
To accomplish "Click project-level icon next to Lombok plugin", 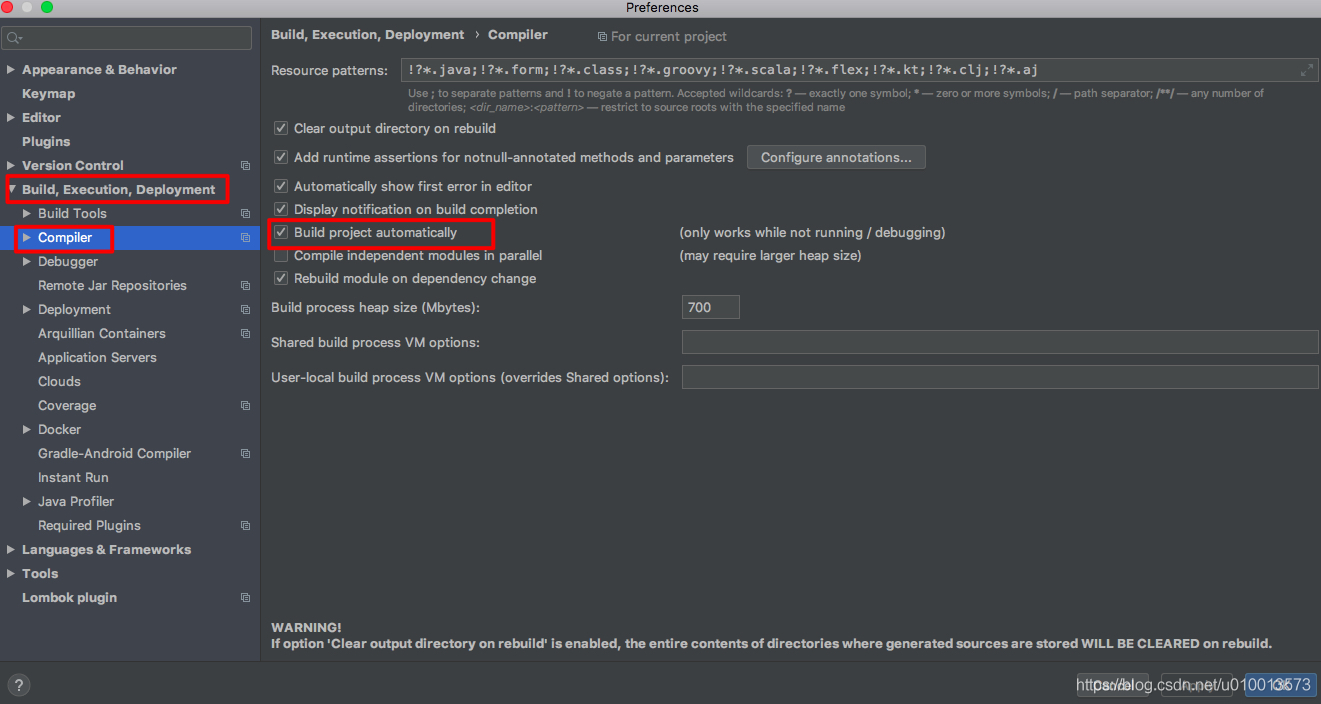I will [245, 597].
